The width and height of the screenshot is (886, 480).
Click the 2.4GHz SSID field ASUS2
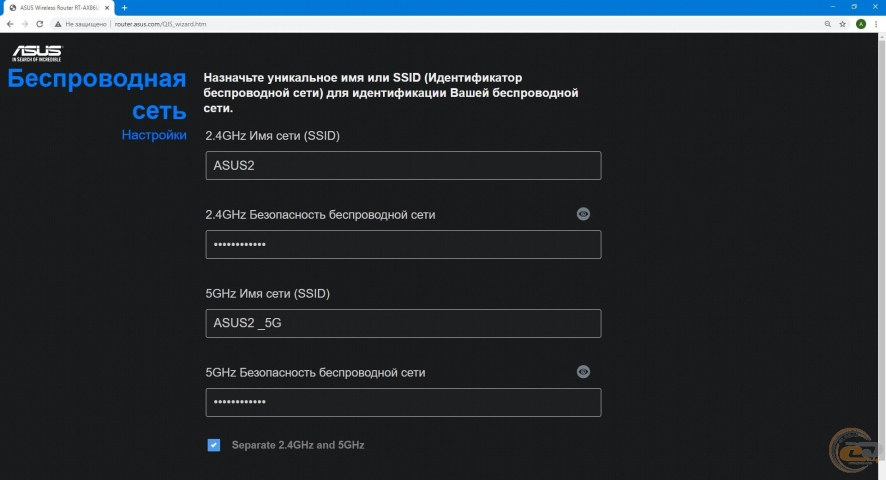tap(403, 165)
